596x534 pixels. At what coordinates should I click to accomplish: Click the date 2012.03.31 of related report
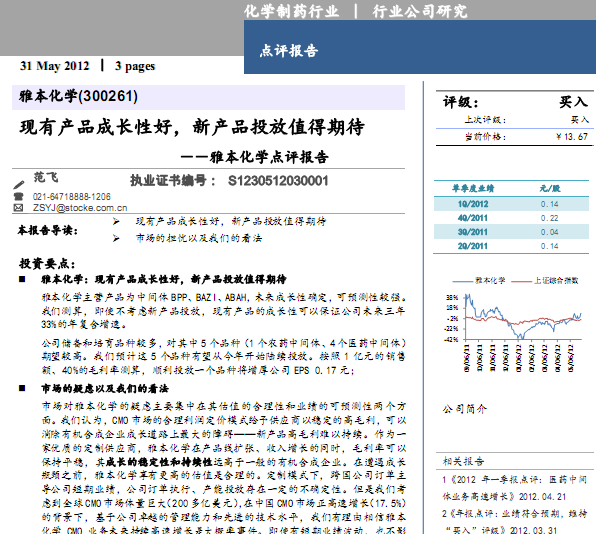point(534,530)
